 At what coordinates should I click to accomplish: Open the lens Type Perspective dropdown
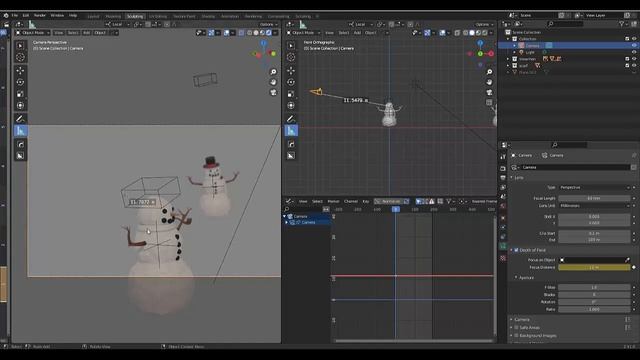click(x=595, y=187)
